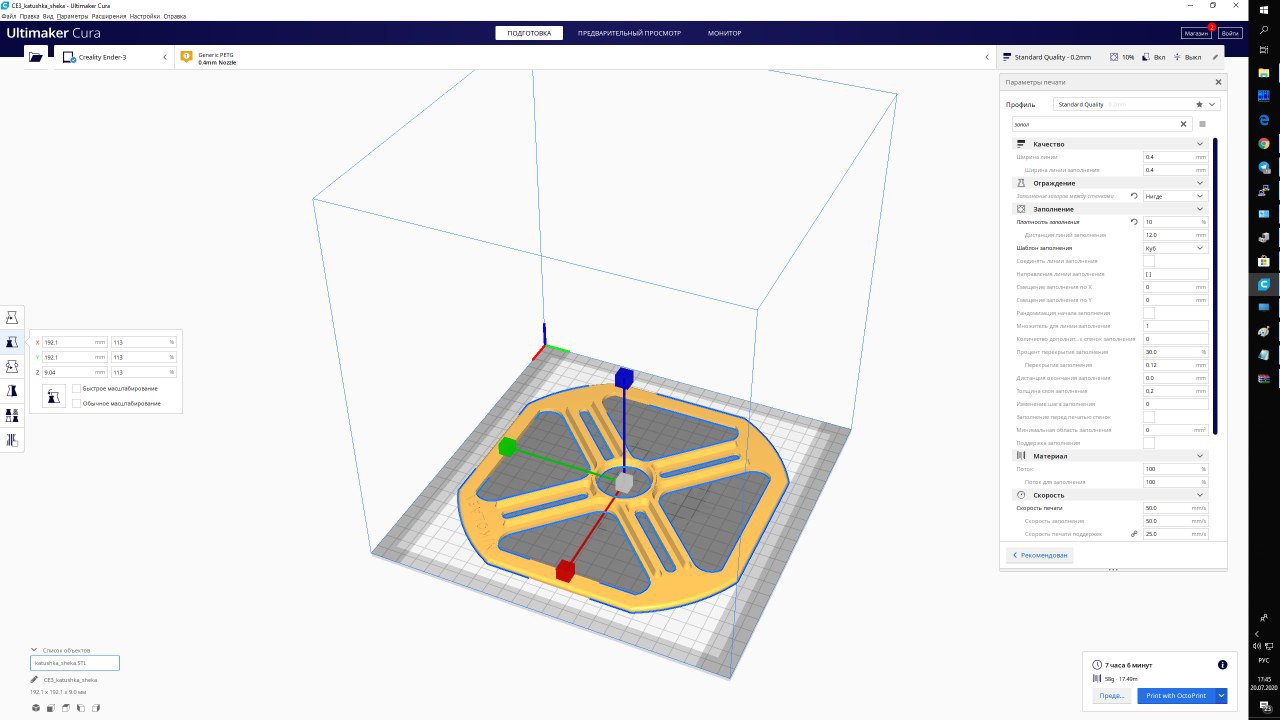This screenshot has height=720, width=1280.
Task: Open the Нигде gap filling dropdown
Action: click(1176, 196)
